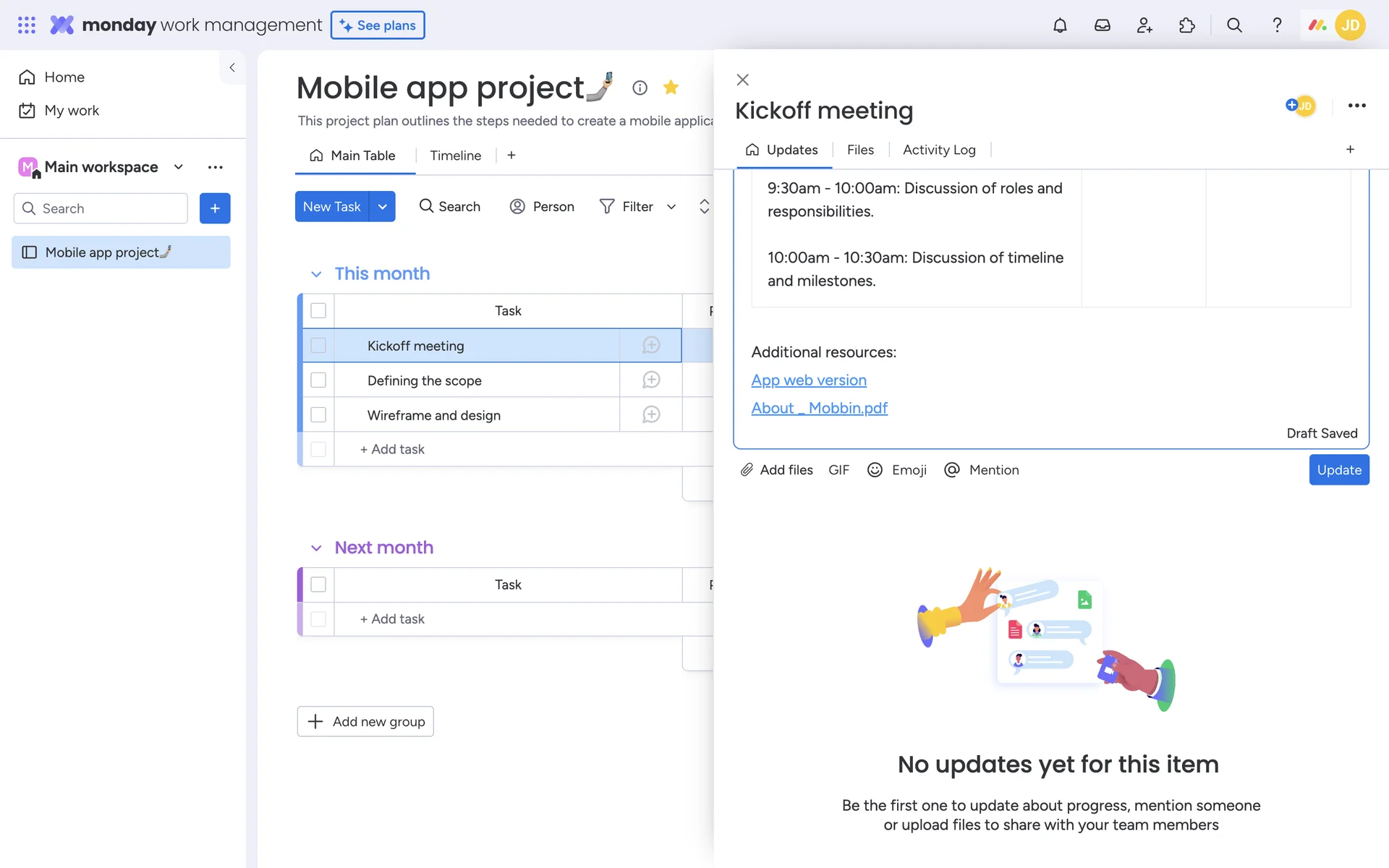Open the New Task dropdown arrow

point(383,207)
